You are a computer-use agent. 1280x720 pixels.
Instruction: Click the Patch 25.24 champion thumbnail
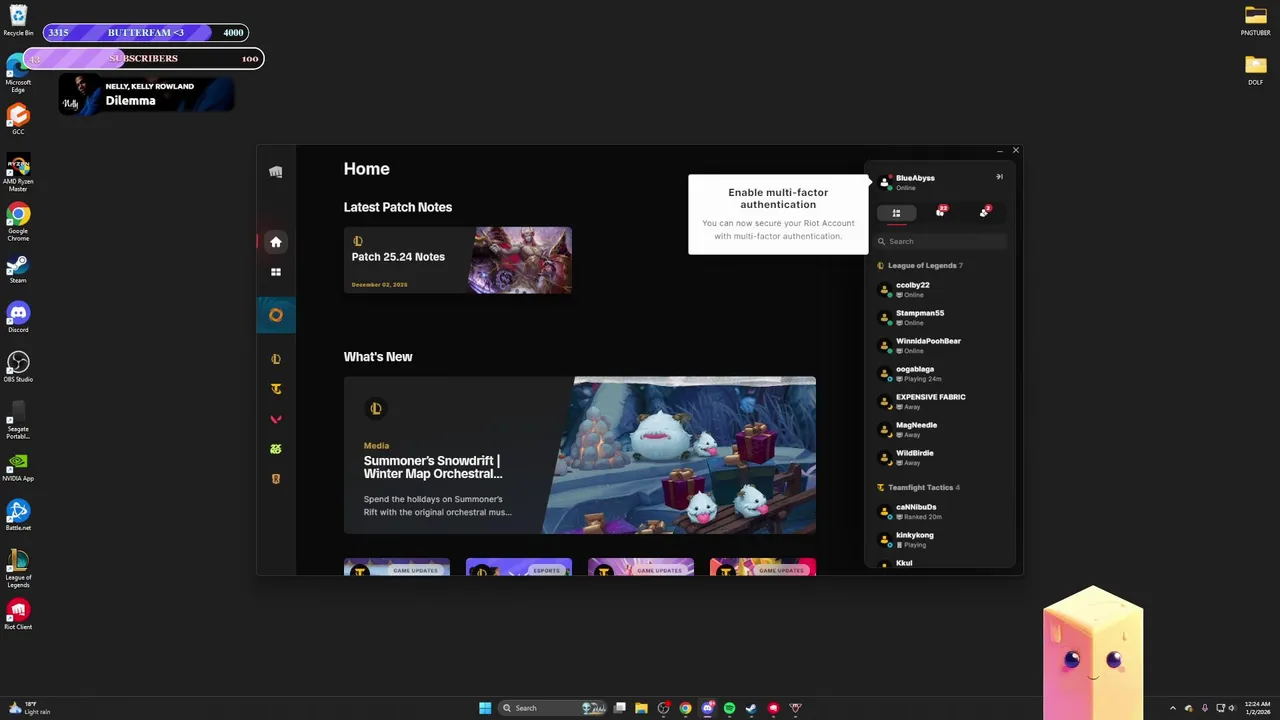coord(521,260)
